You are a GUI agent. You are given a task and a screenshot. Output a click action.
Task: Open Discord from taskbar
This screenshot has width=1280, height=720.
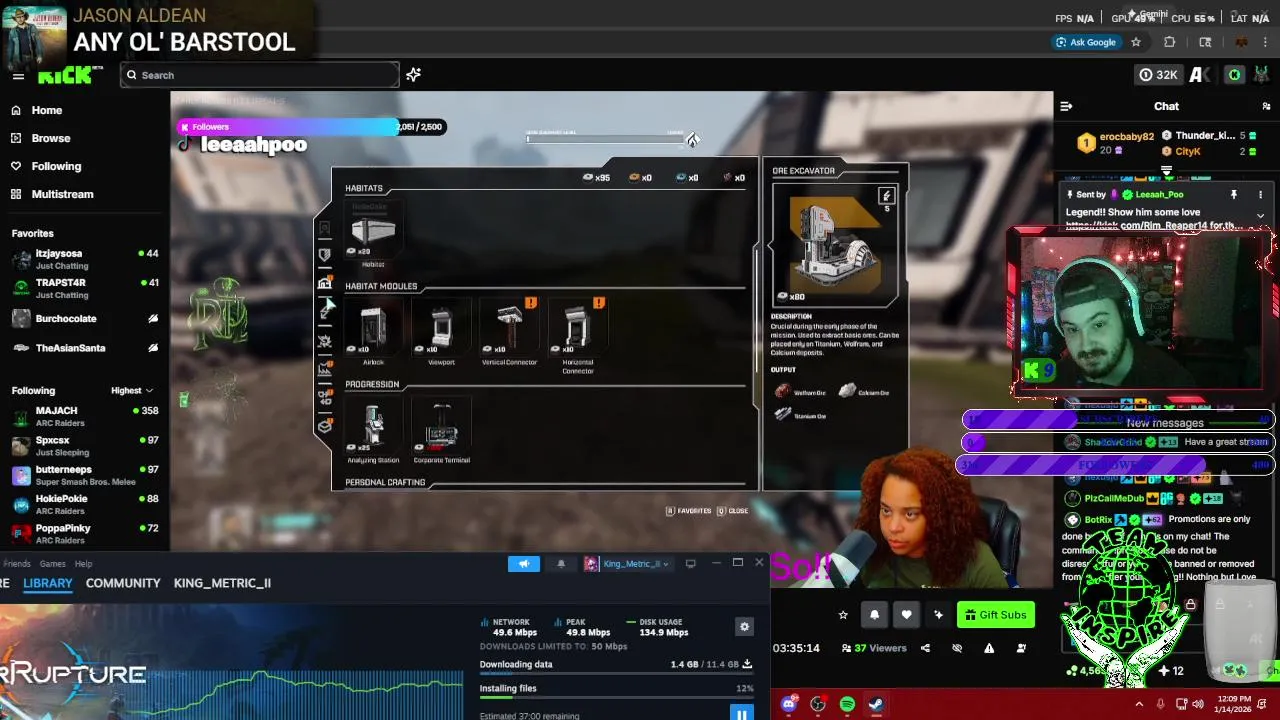[x=789, y=704]
